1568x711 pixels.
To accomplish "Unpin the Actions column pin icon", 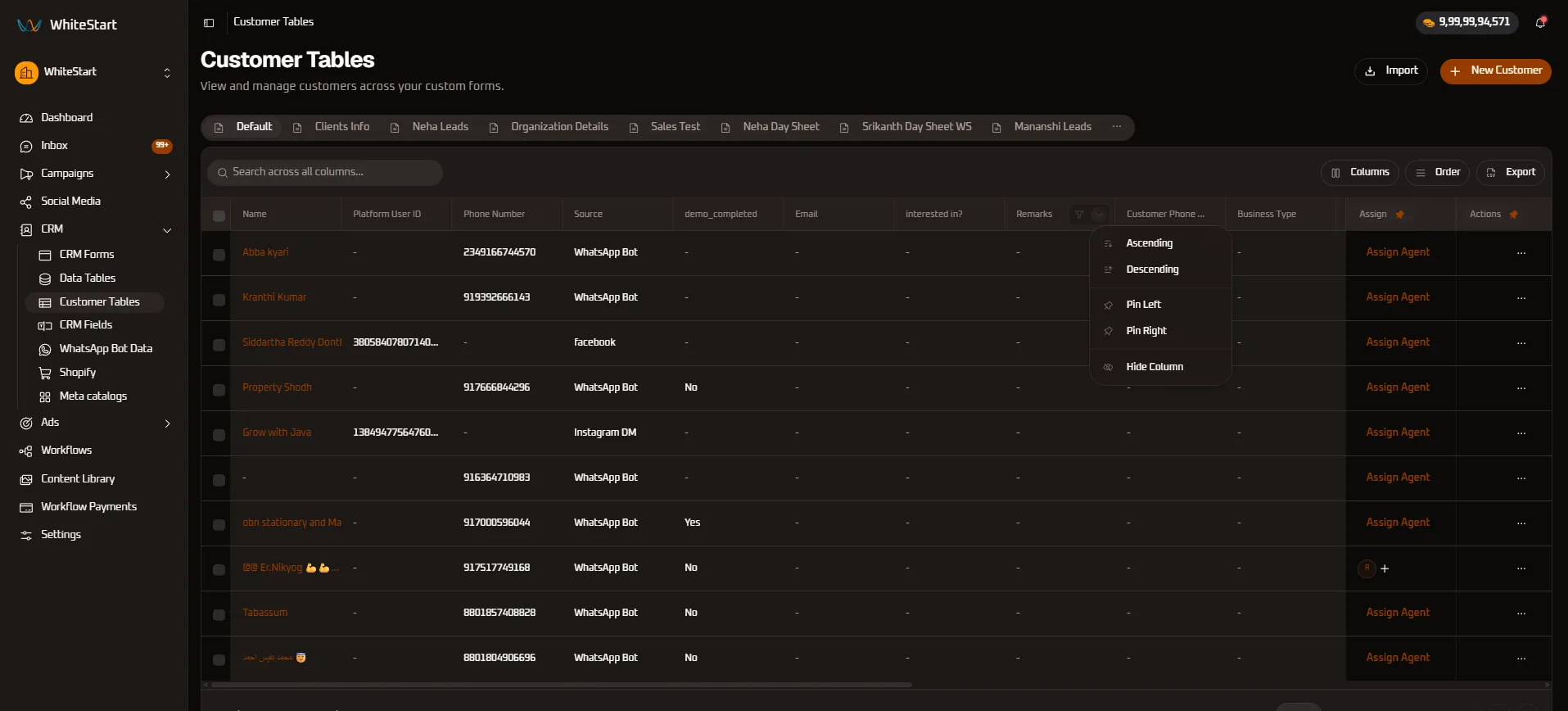I will tap(1514, 215).
